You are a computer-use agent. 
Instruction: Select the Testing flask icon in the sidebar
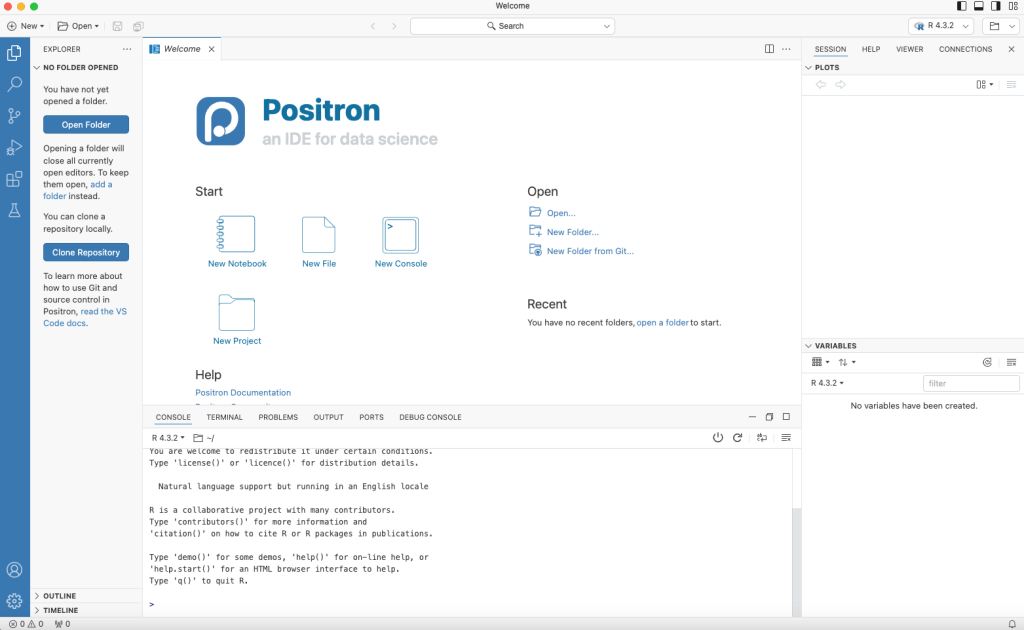click(x=14, y=210)
